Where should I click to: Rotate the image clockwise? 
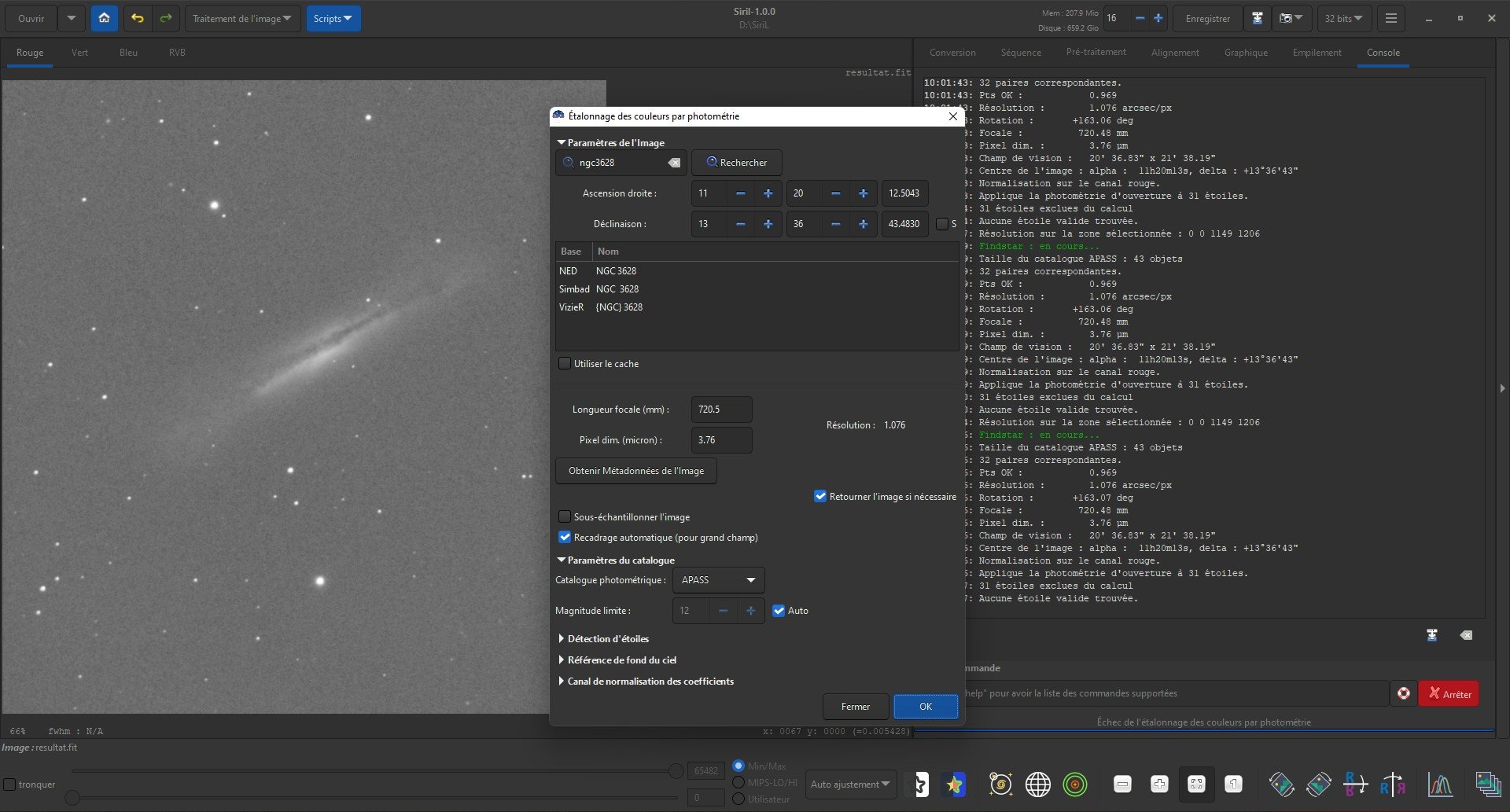1319,784
